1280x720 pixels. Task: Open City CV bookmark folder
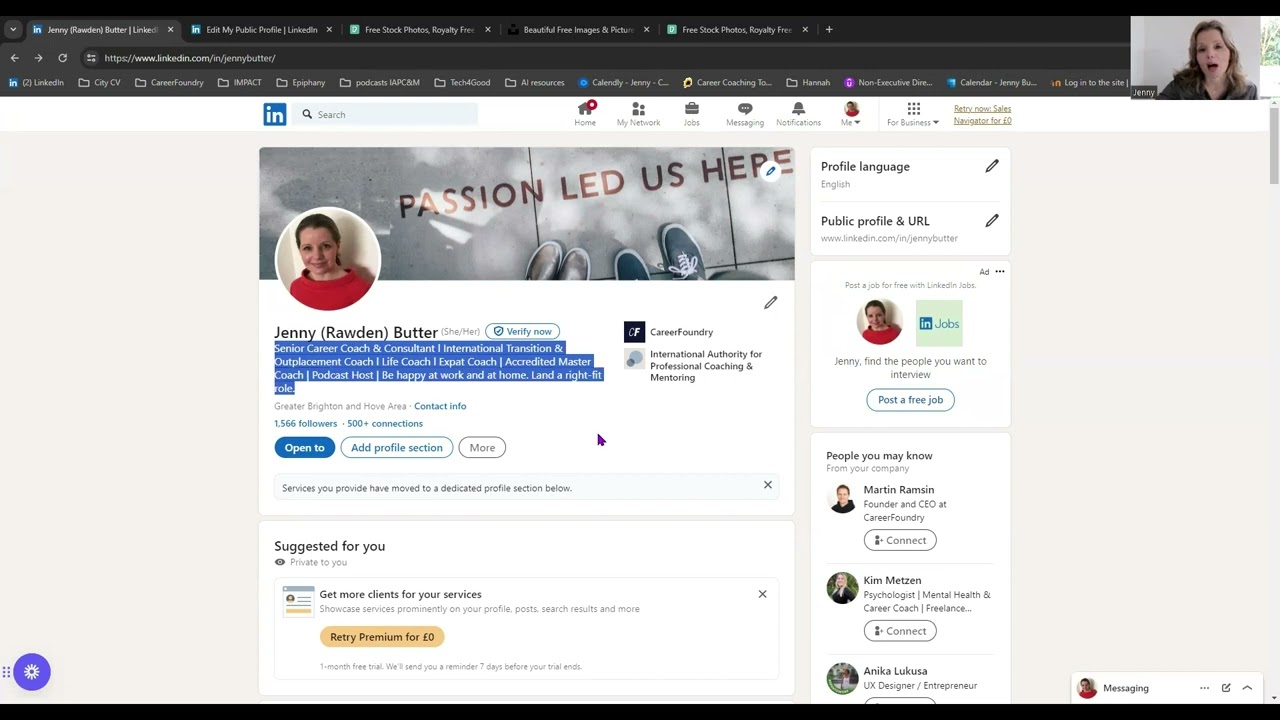click(99, 82)
